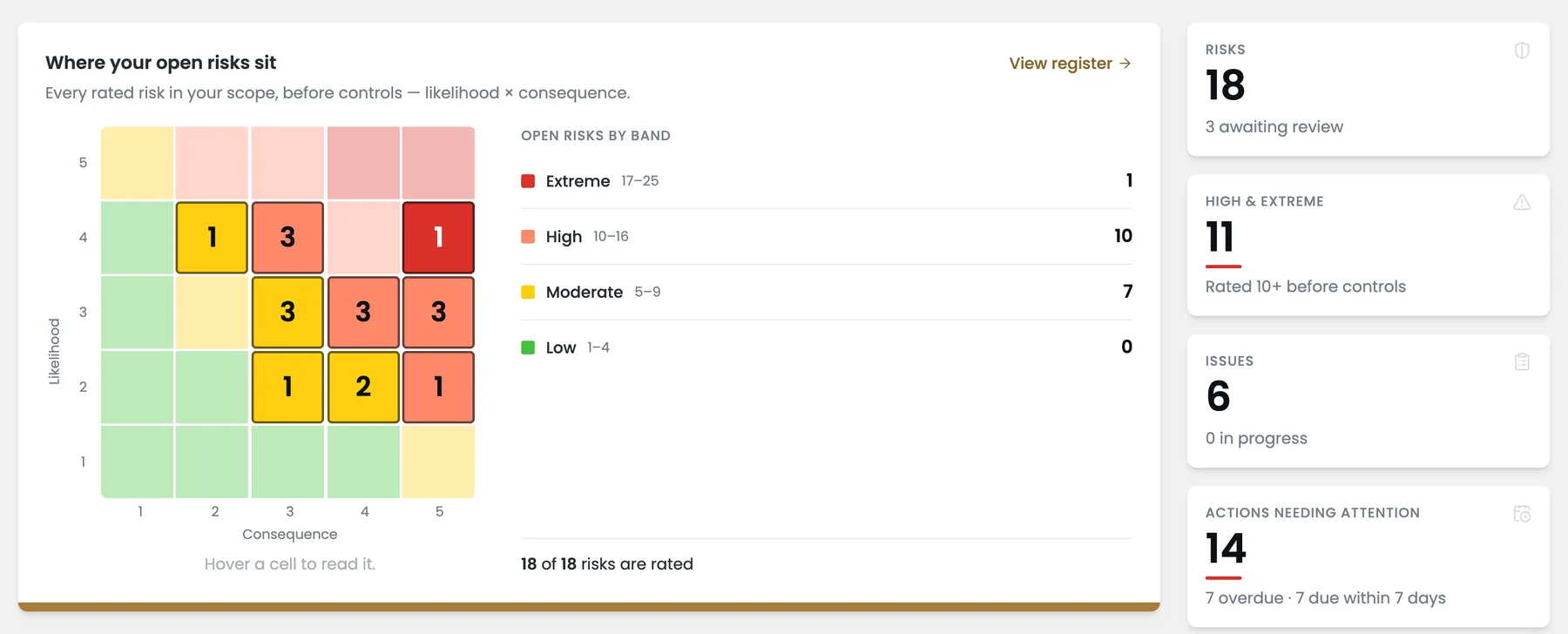Image resolution: width=1568 pixels, height=634 pixels.
Task: Select the red Extreme cell showing 1
Action: click(x=438, y=238)
